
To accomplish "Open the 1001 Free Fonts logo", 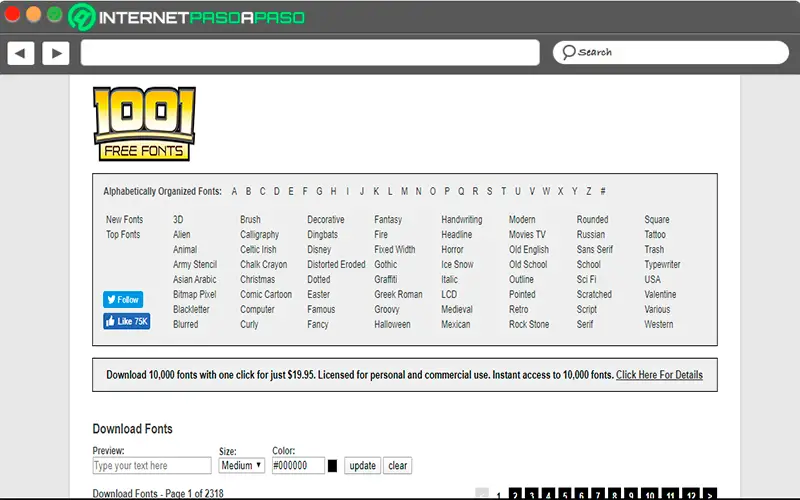I will [144, 124].
